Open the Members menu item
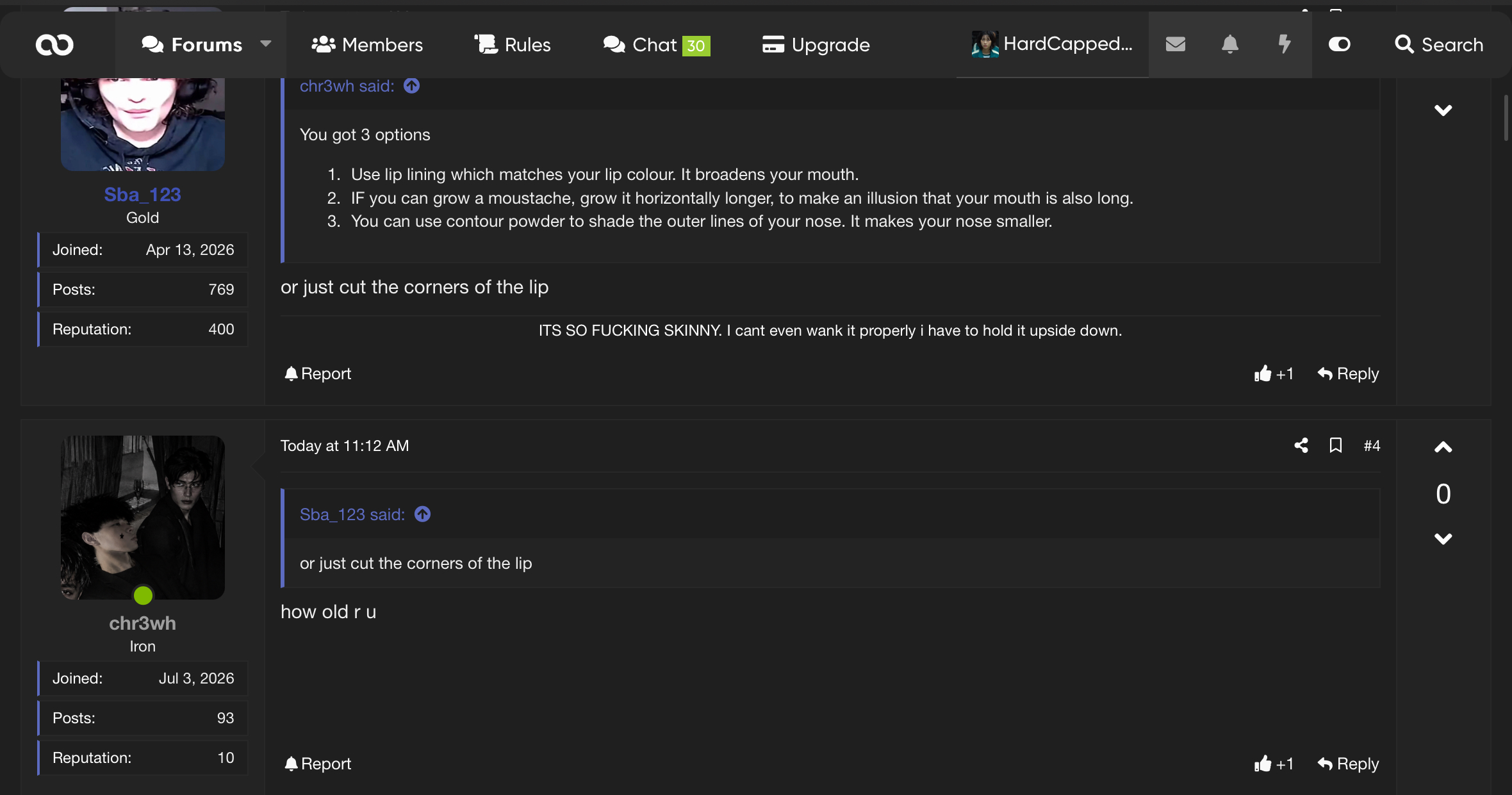This screenshot has width=1512, height=795. click(x=367, y=45)
